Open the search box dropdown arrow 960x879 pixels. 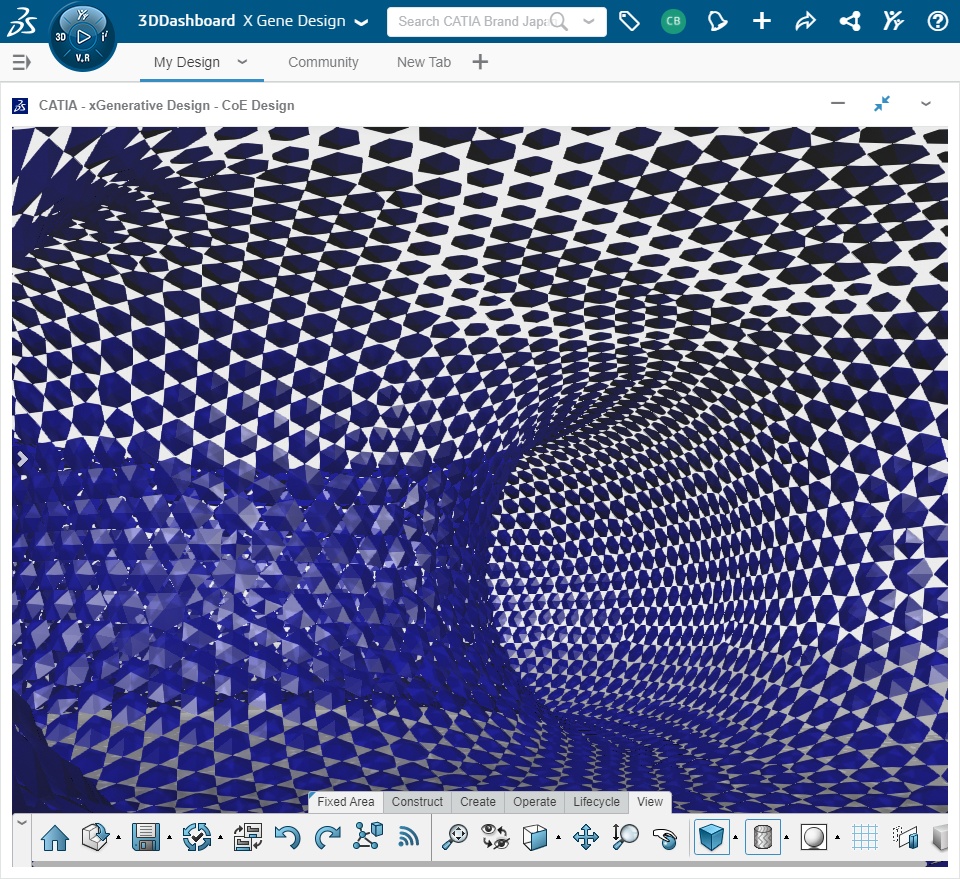pyautogui.click(x=588, y=21)
